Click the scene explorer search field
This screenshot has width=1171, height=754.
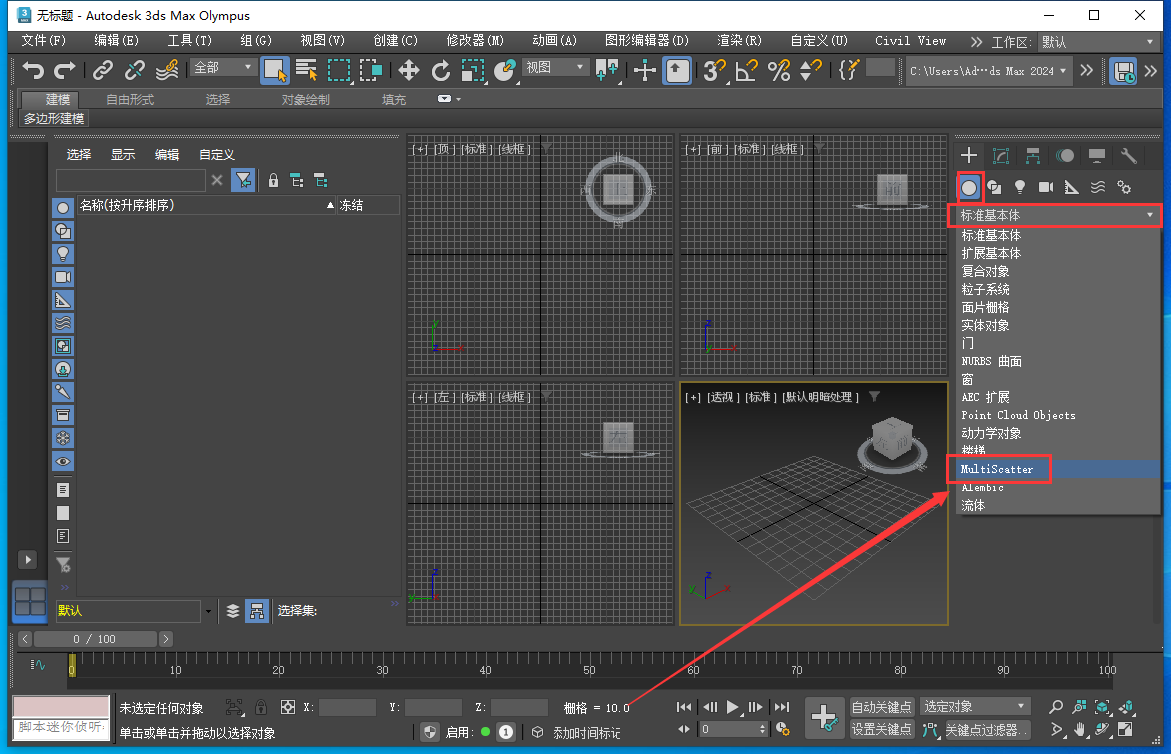pyautogui.click(x=130, y=181)
